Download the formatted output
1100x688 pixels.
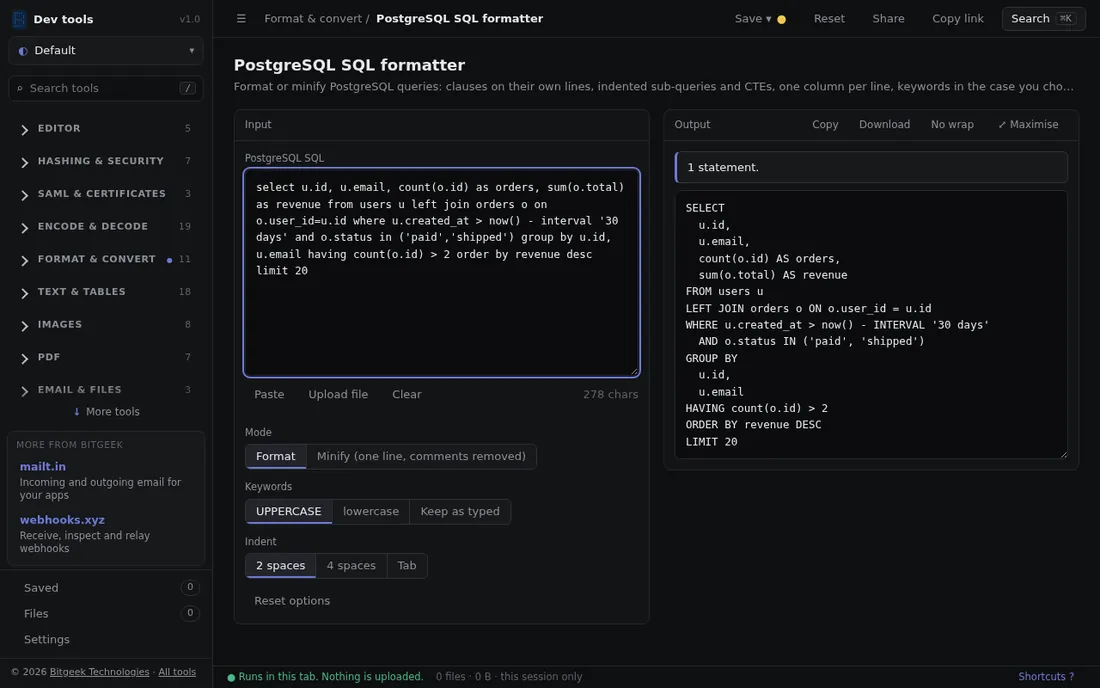(x=884, y=124)
